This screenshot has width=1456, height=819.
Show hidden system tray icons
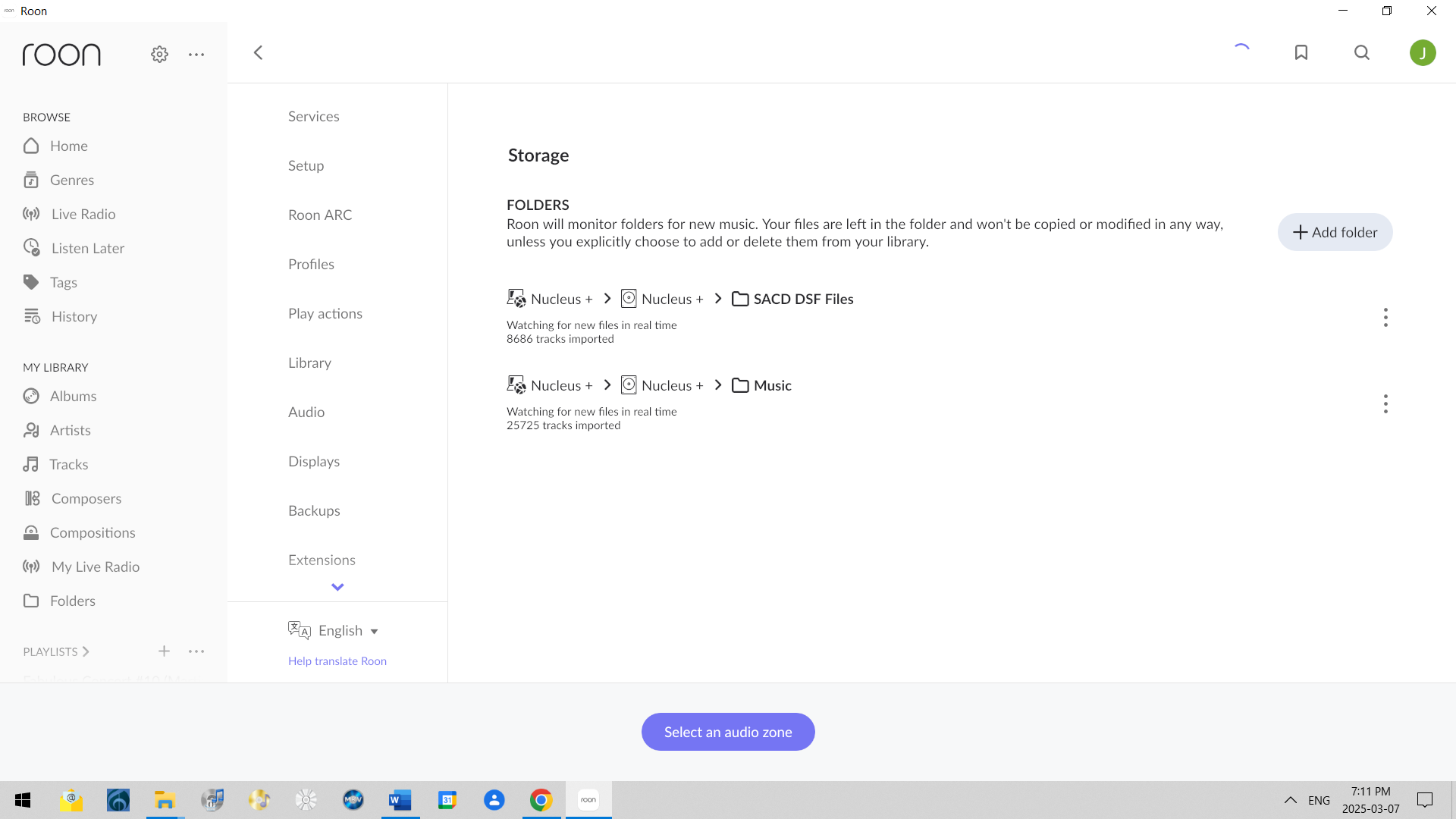pyautogui.click(x=1290, y=800)
